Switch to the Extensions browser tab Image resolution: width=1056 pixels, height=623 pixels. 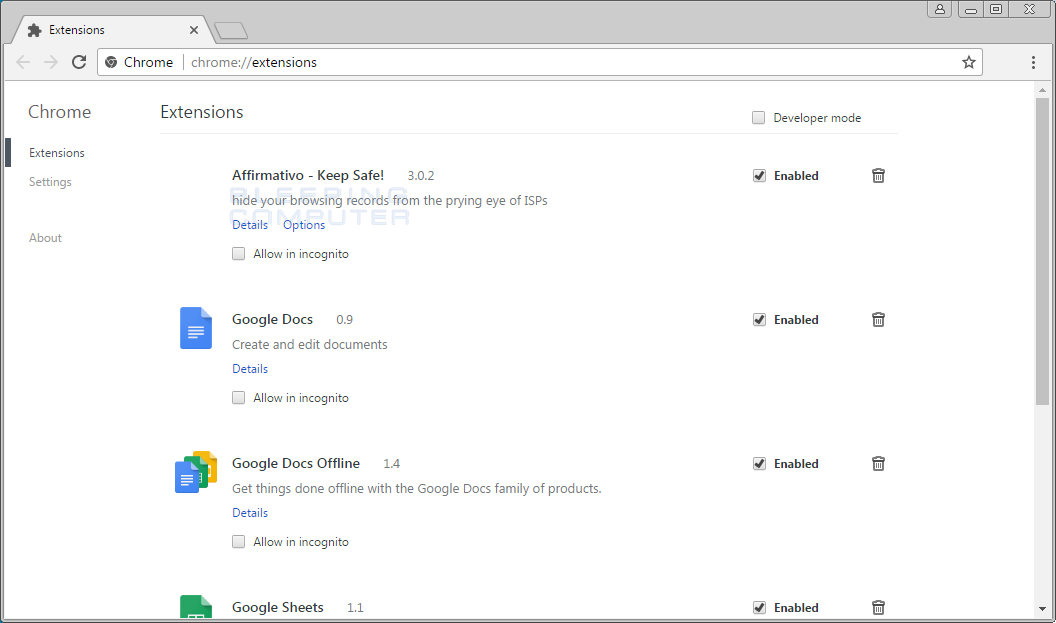(x=111, y=30)
